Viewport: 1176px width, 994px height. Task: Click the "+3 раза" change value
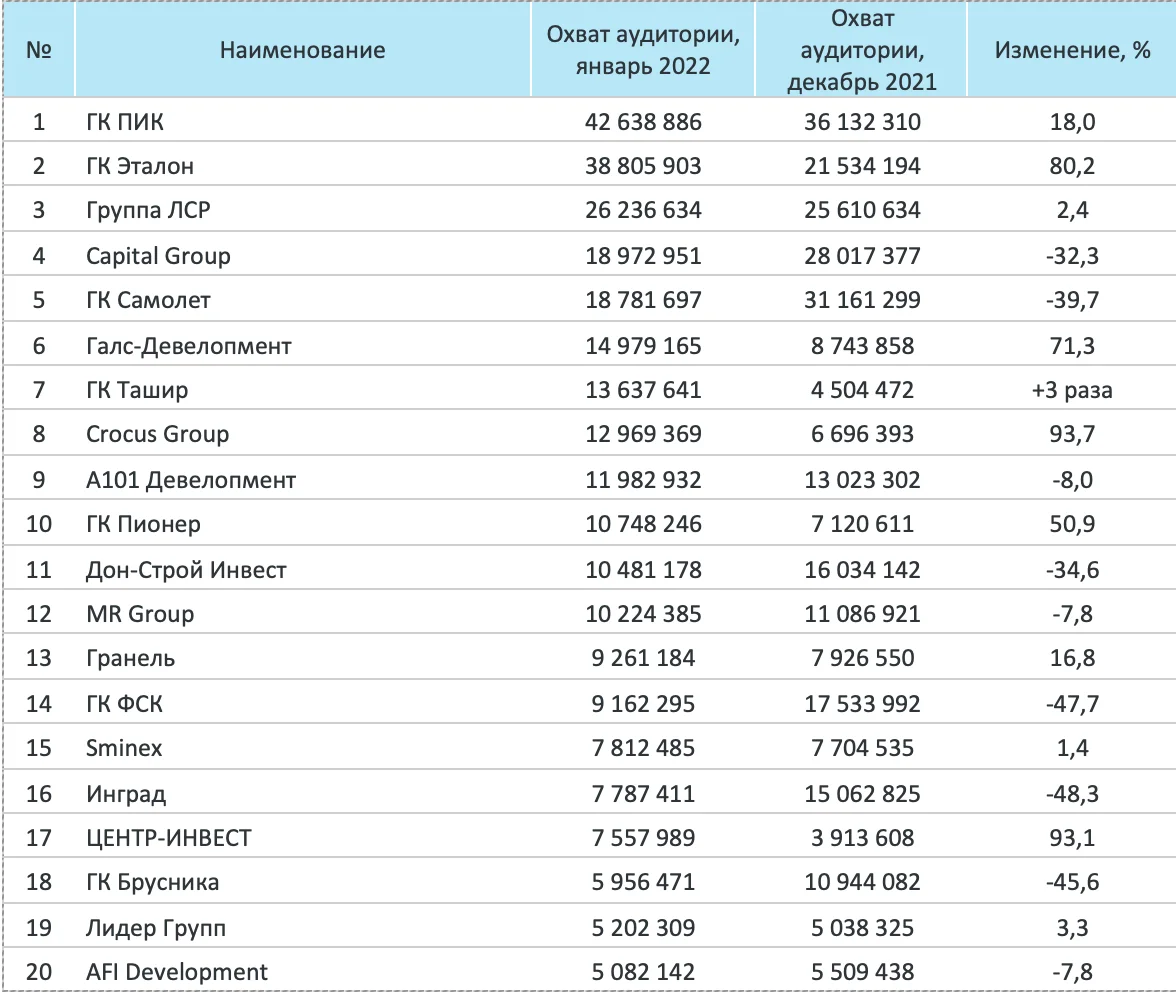click(x=1072, y=390)
